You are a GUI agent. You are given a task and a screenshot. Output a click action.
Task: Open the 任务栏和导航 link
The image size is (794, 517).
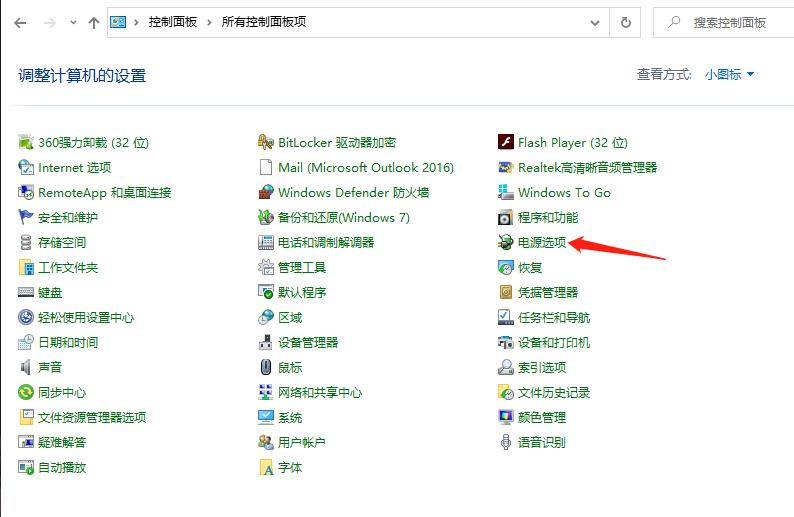[x=553, y=318]
